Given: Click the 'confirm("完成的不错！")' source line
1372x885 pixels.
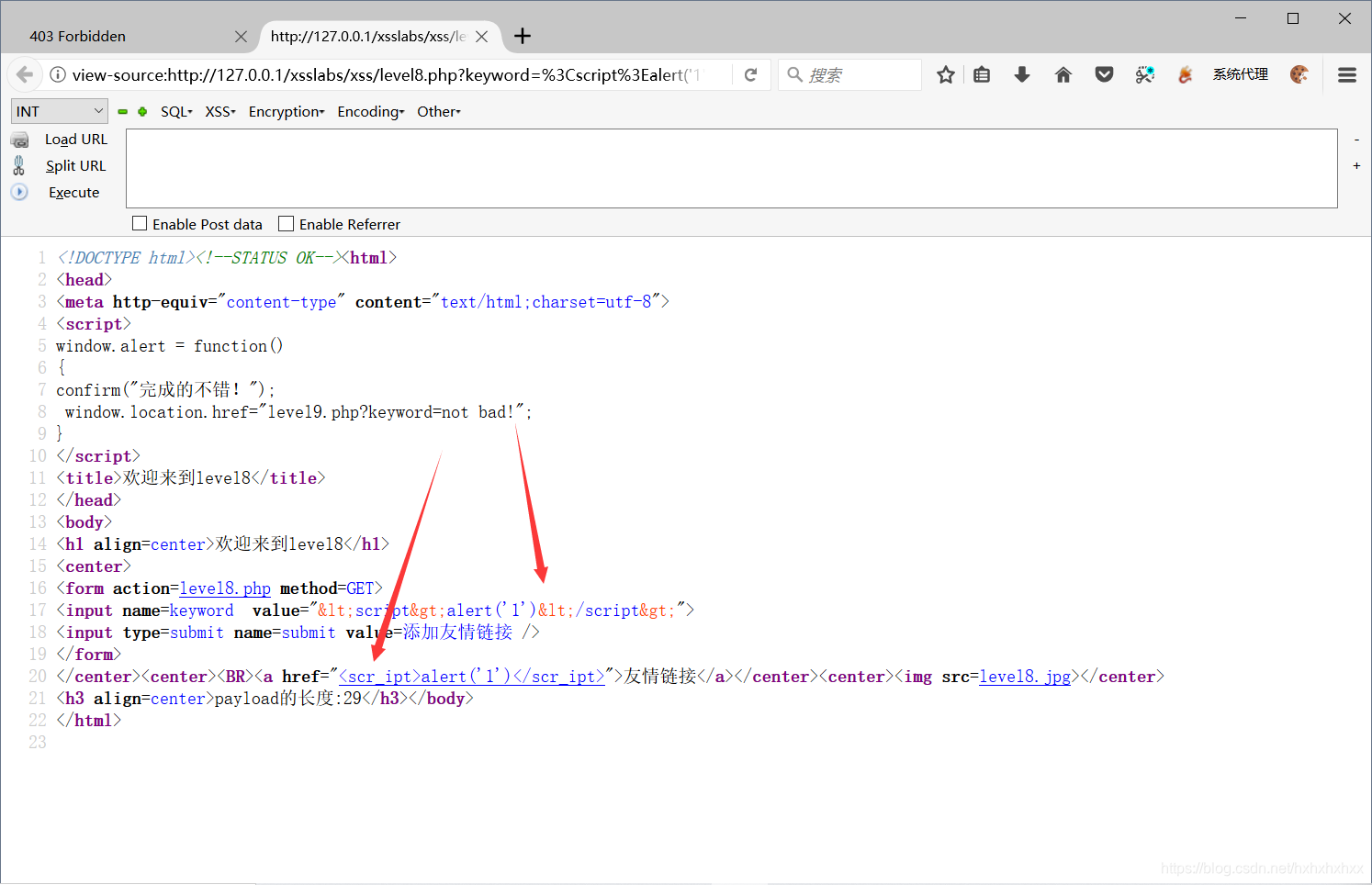Looking at the screenshot, I should click(x=165, y=390).
